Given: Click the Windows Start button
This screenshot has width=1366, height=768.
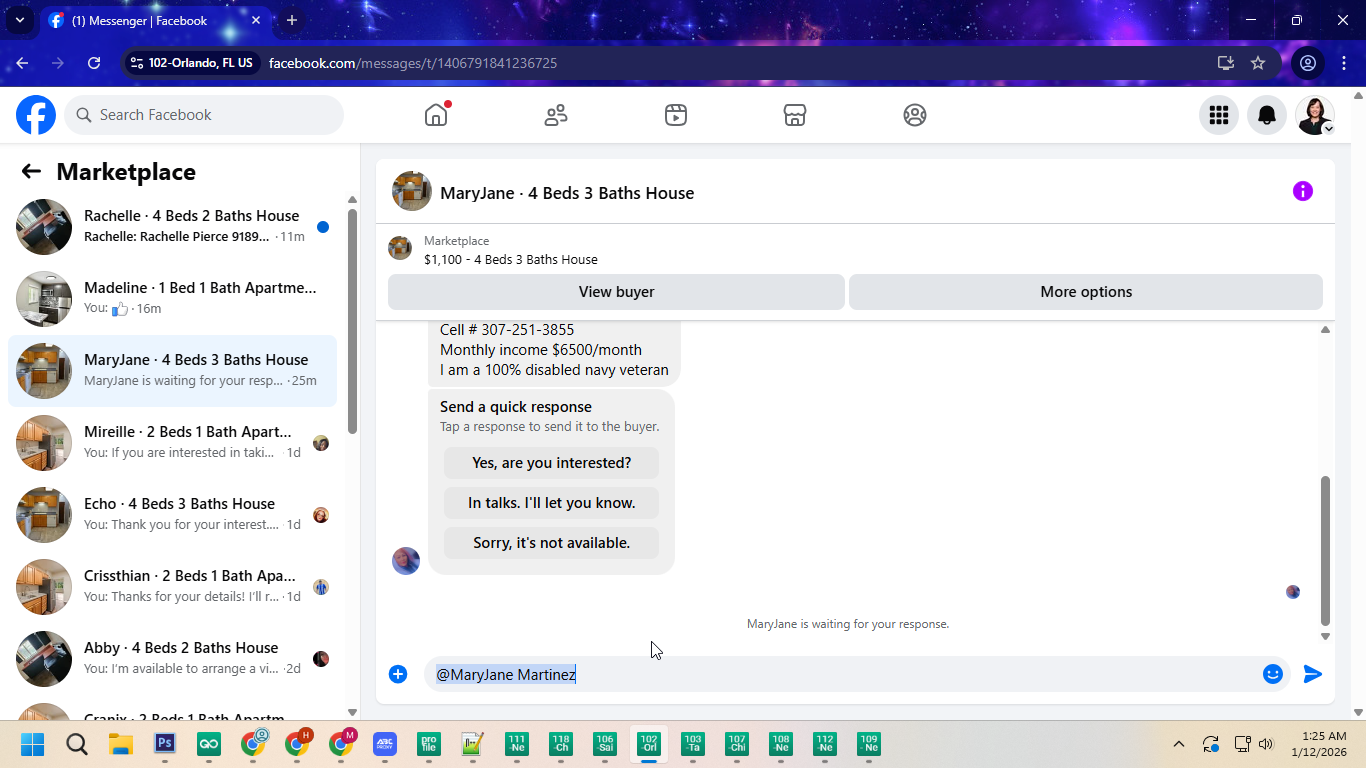Looking at the screenshot, I should (33, 744).
